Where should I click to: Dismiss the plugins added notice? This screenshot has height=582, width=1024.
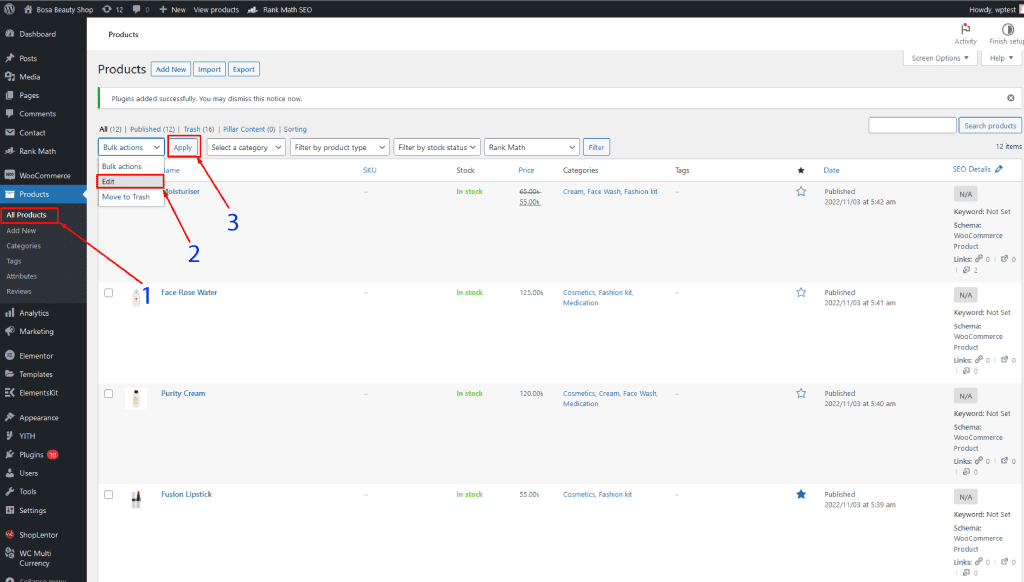click(x=1010, y=98)
